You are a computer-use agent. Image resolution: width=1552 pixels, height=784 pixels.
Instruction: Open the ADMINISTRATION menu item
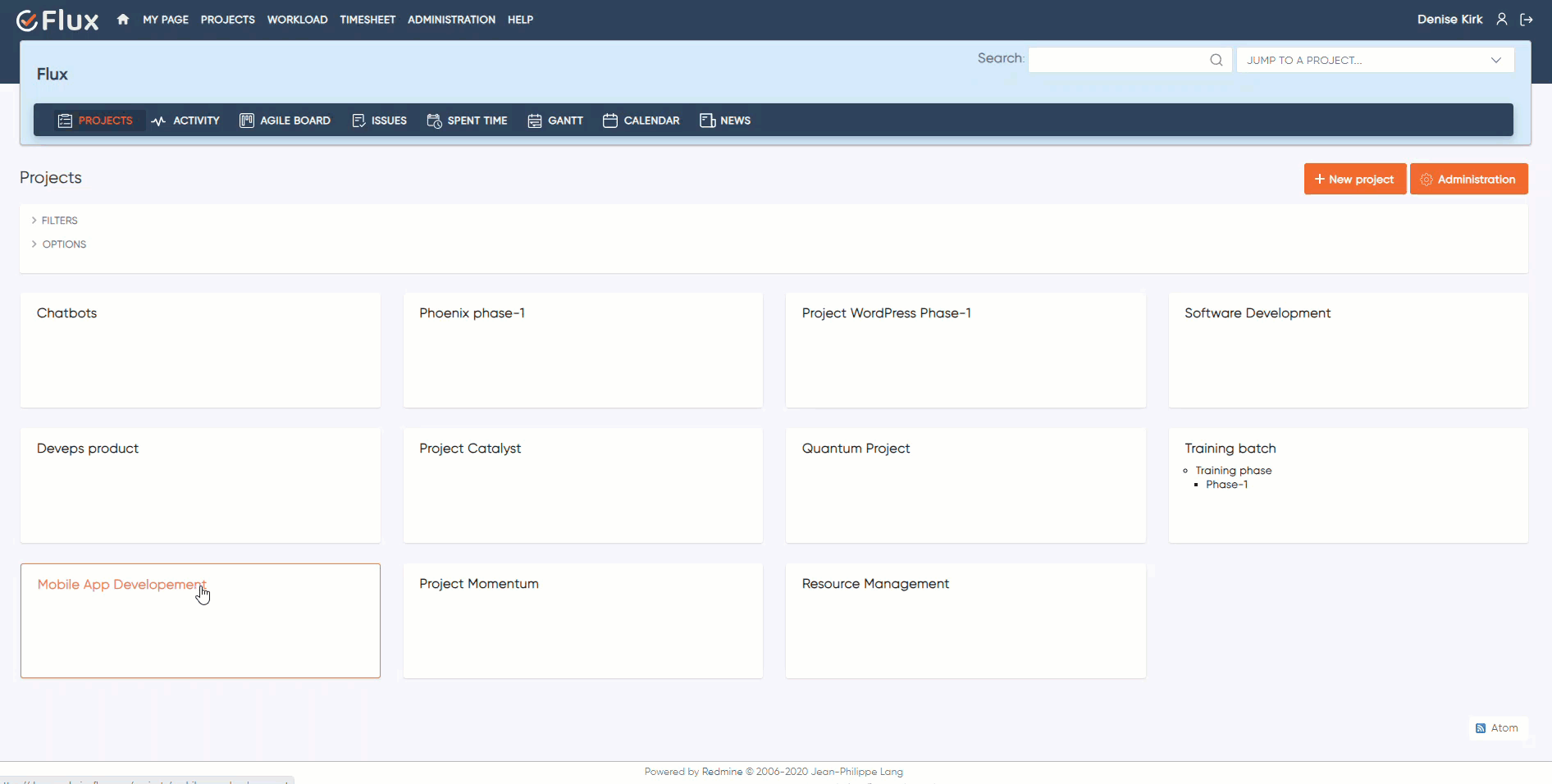pos(451,19)
